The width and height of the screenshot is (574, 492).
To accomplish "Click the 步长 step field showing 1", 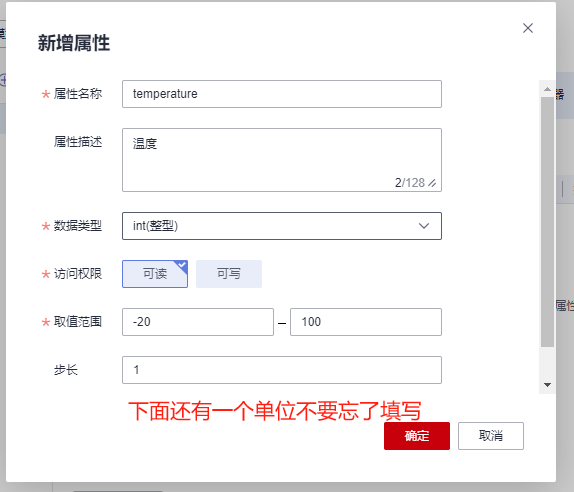I will coord(282,370).
